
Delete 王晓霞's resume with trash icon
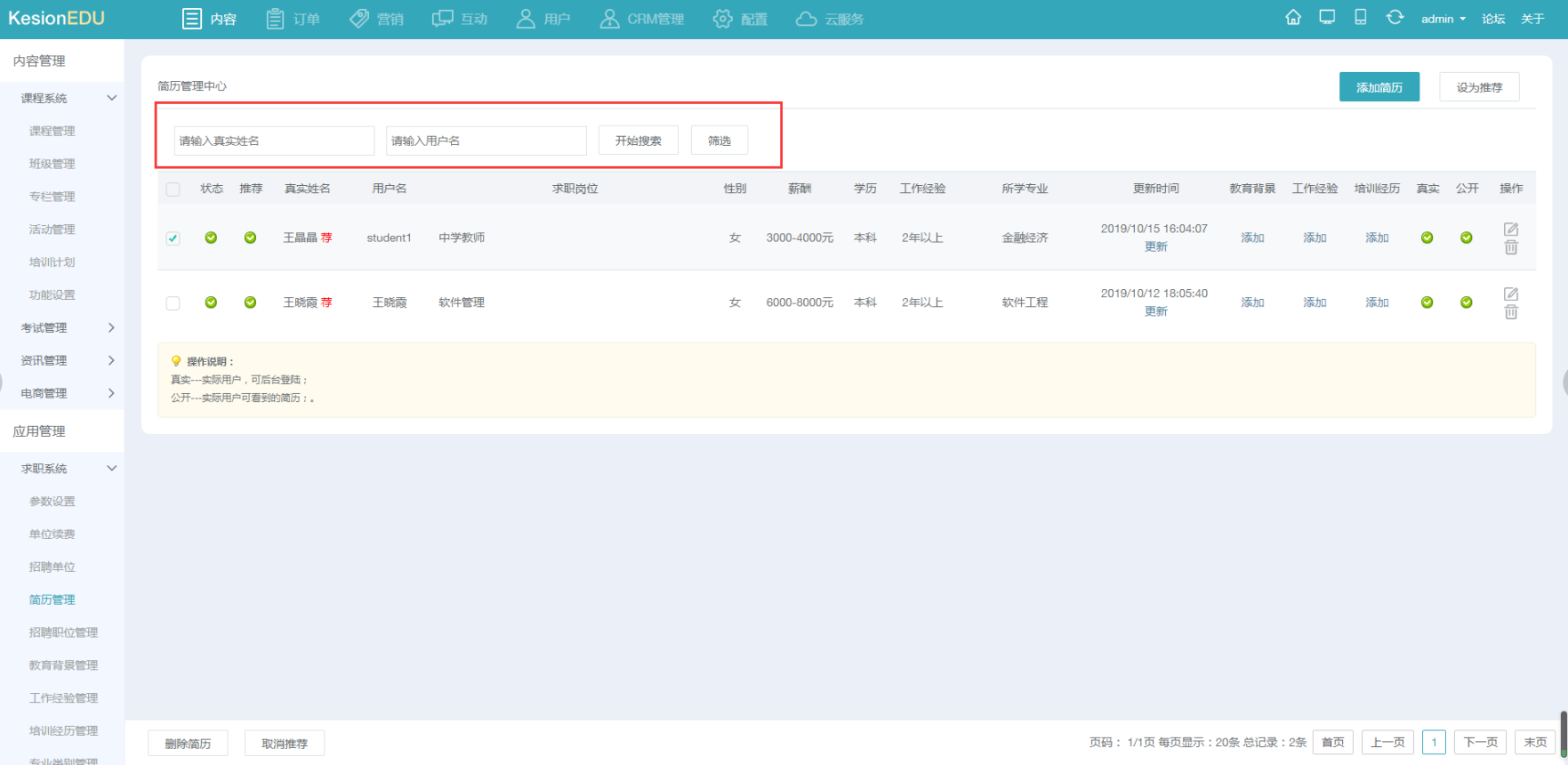coord(1511,312)
